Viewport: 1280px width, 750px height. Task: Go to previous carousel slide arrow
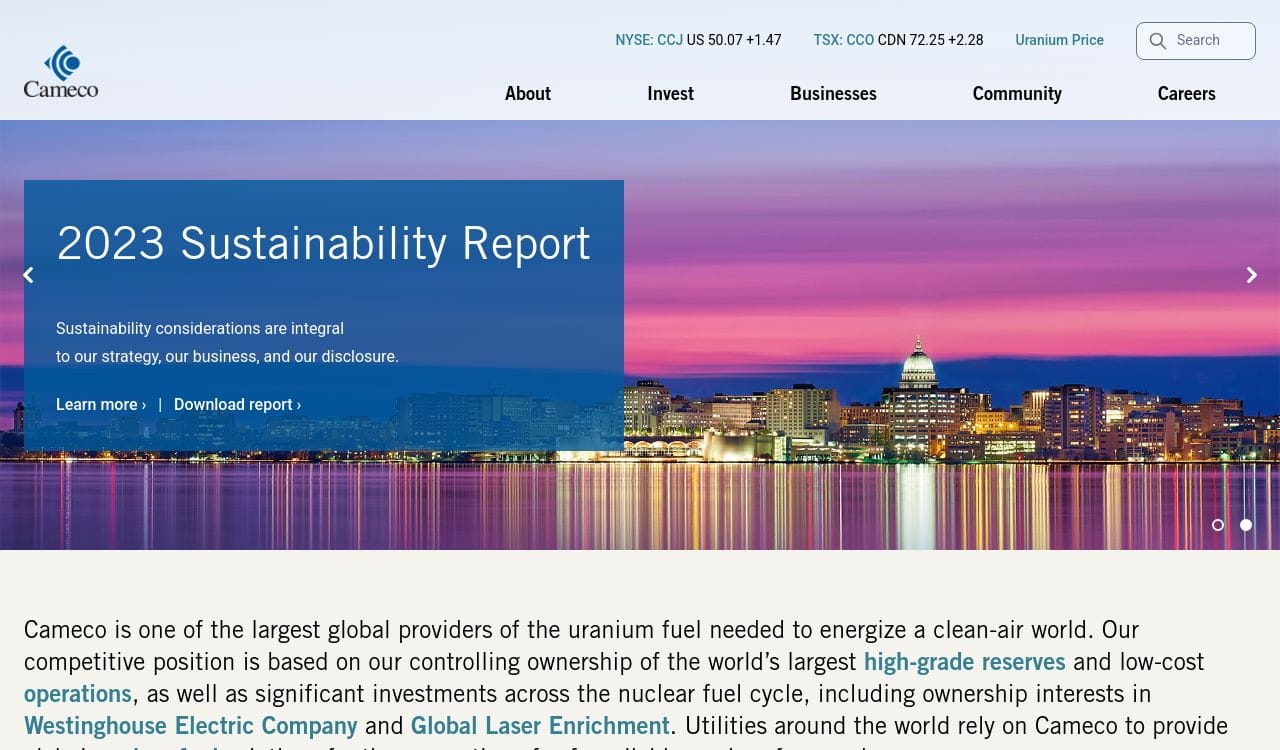click(x=28, y=275)
